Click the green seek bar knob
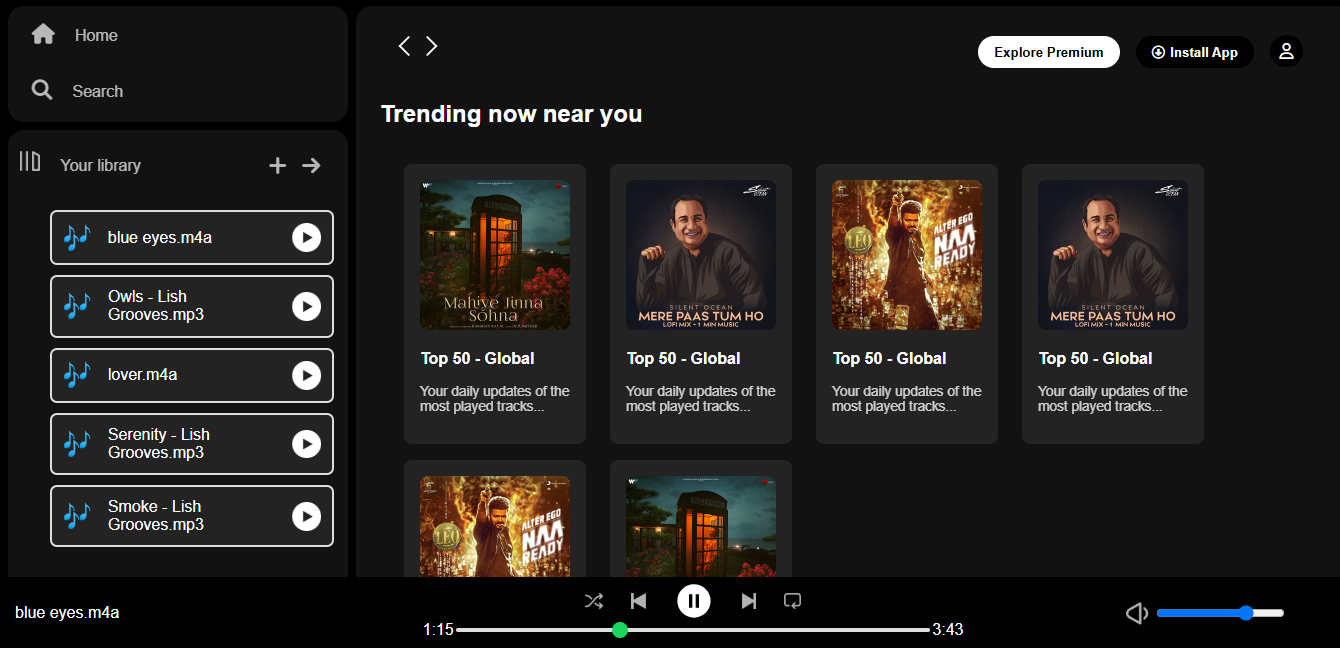1340x648 pixels. point(620,630)
